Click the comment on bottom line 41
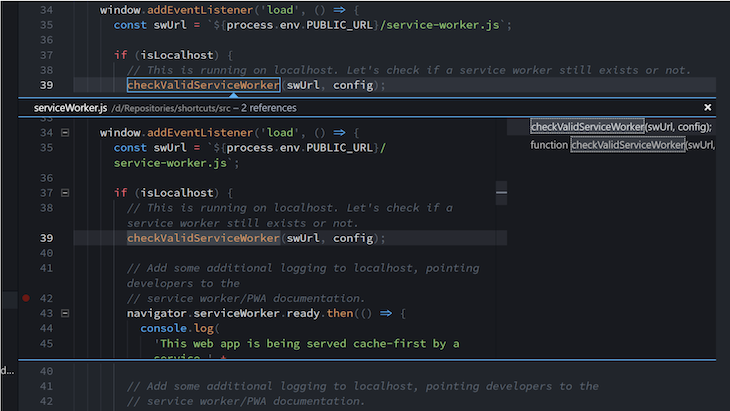 (x=363, y=386)
